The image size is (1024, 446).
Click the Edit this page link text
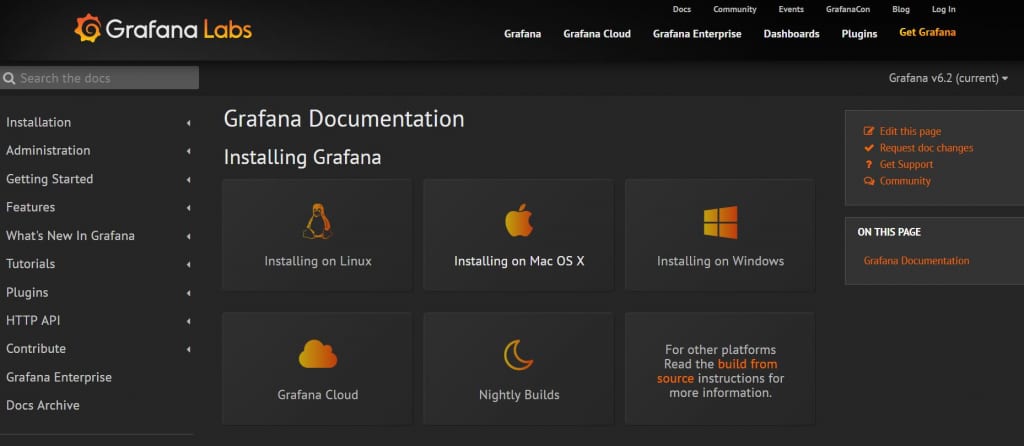910,131
